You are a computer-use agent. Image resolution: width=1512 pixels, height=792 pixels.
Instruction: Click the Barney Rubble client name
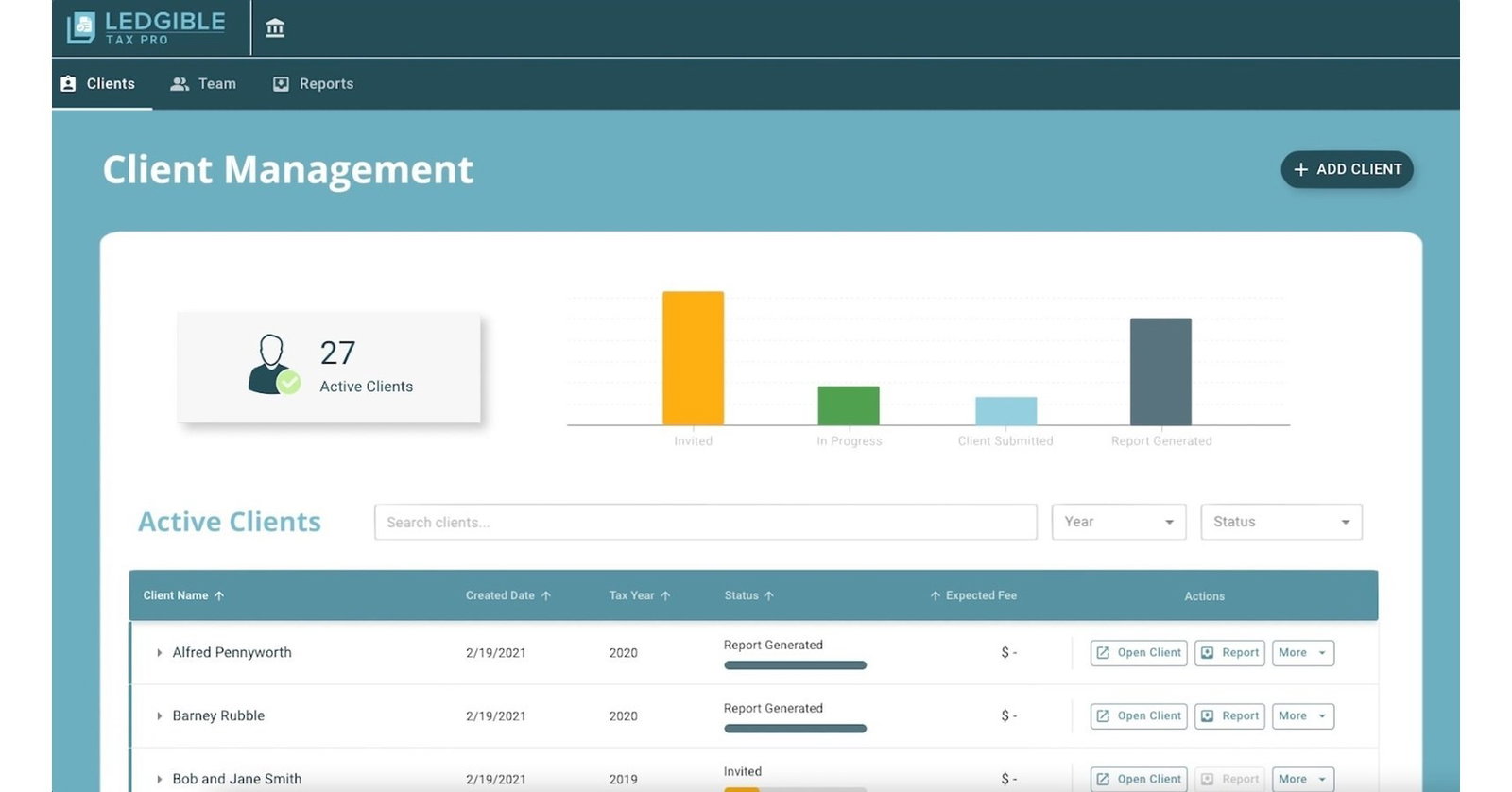coord(218,715)
